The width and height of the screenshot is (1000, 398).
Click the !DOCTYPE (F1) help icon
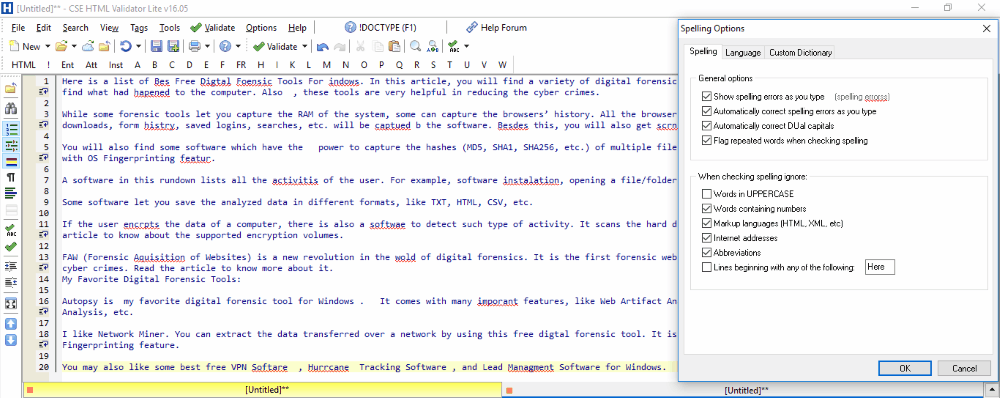coord(350,27)
